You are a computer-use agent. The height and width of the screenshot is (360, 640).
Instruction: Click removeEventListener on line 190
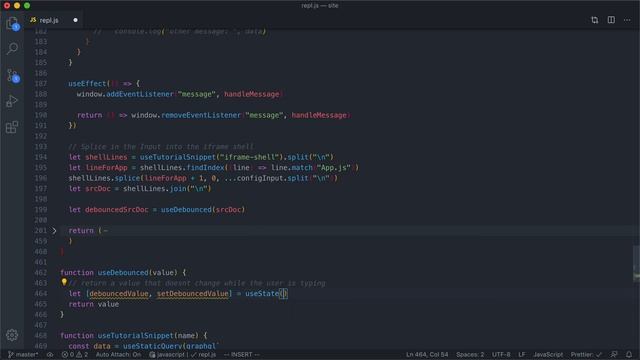click(201, 116)
